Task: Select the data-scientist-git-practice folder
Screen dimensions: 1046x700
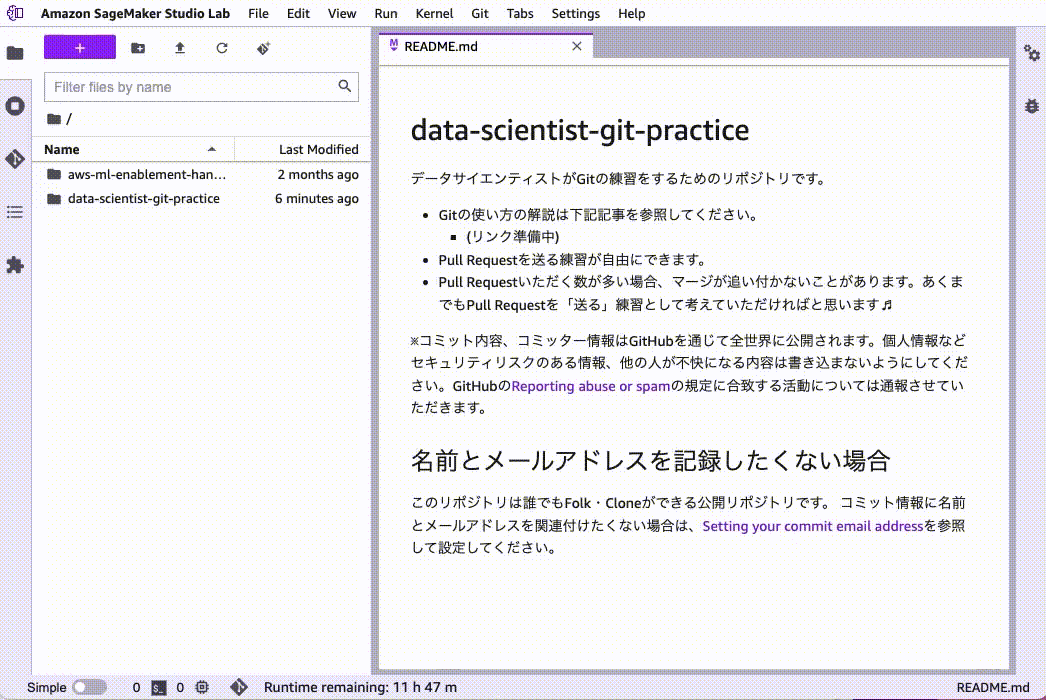Action: (201, 199)
